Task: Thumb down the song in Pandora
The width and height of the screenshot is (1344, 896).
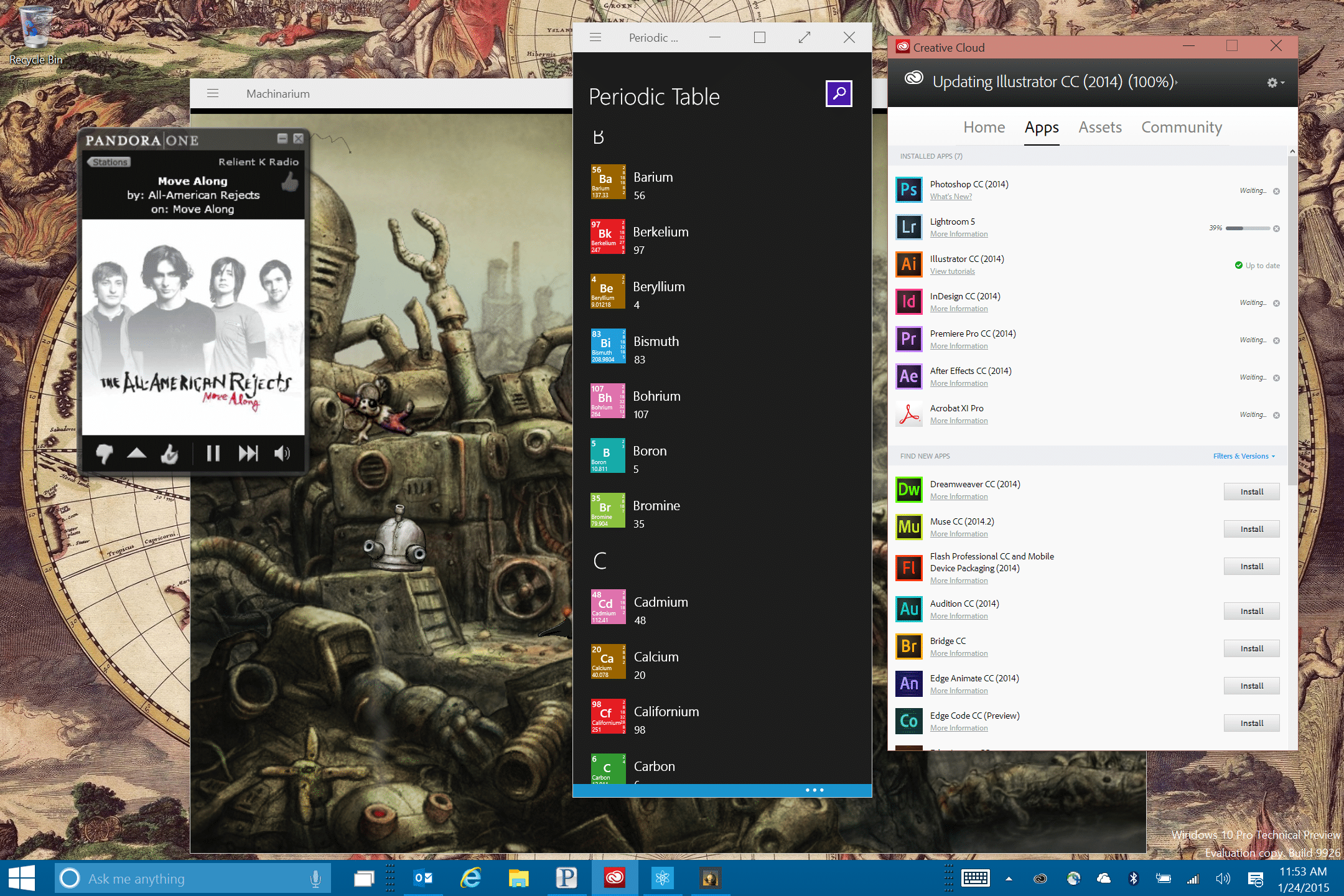Action: coord(104,454)
